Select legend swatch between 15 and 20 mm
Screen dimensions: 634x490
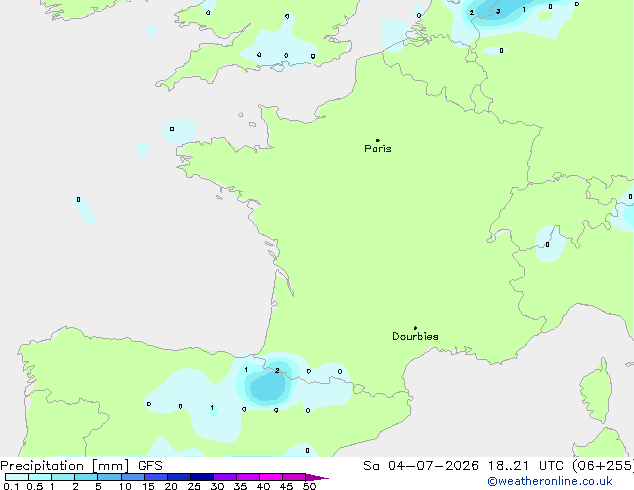coord(155,477)
